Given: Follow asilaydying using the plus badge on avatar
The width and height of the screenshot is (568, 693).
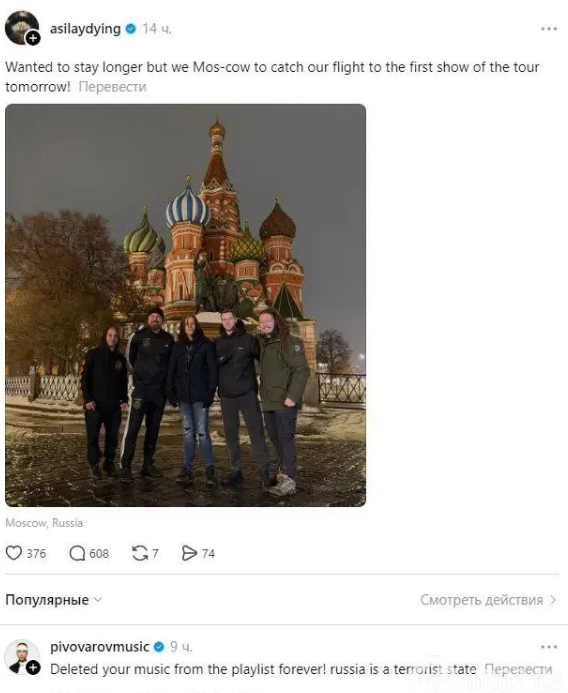Looking at the screenshot, I should click(33, 38).
